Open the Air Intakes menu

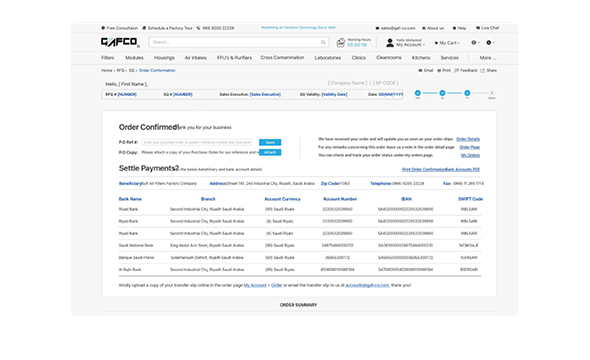[x=196, y=58]
